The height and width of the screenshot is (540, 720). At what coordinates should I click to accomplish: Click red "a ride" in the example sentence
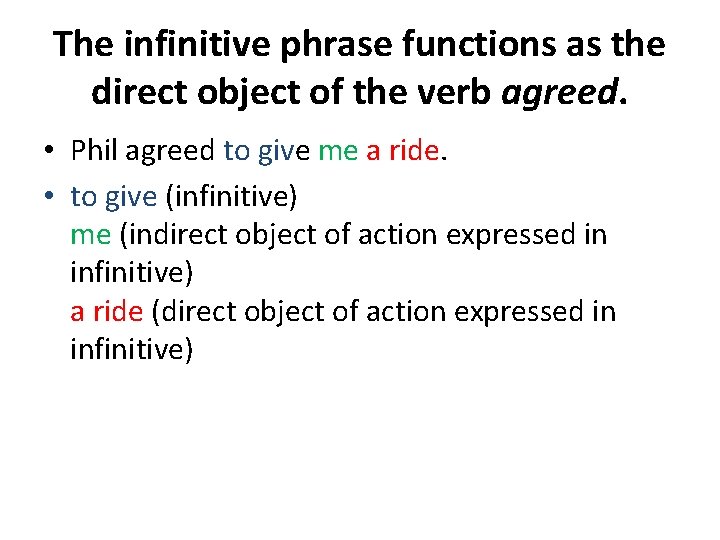[402, 151]
